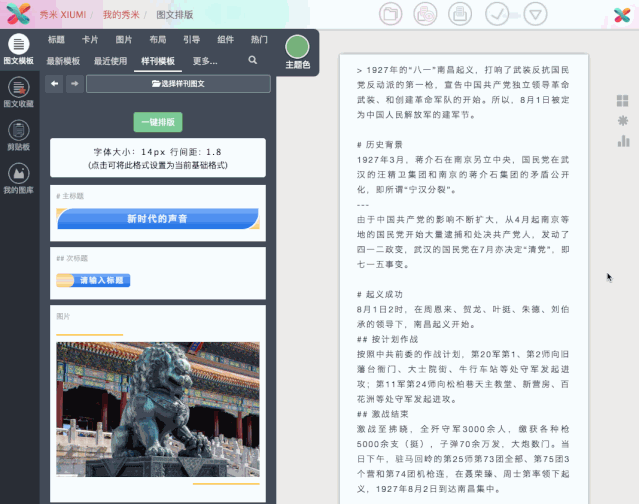Open the folder icon in top toolbar
The image size is (639, 504).
click(390, 14)
